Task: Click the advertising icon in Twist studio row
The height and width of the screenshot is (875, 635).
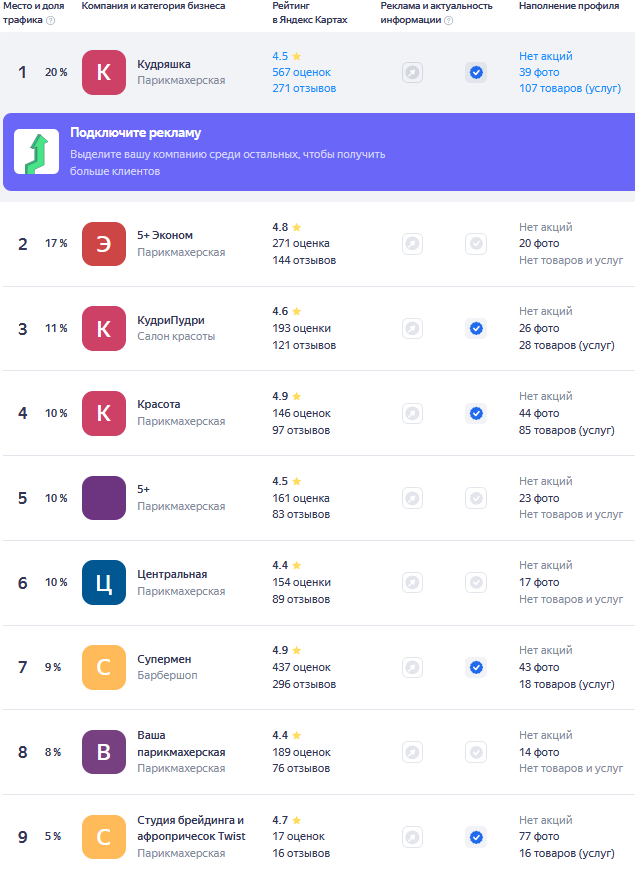Action: [x=412, y=837]
